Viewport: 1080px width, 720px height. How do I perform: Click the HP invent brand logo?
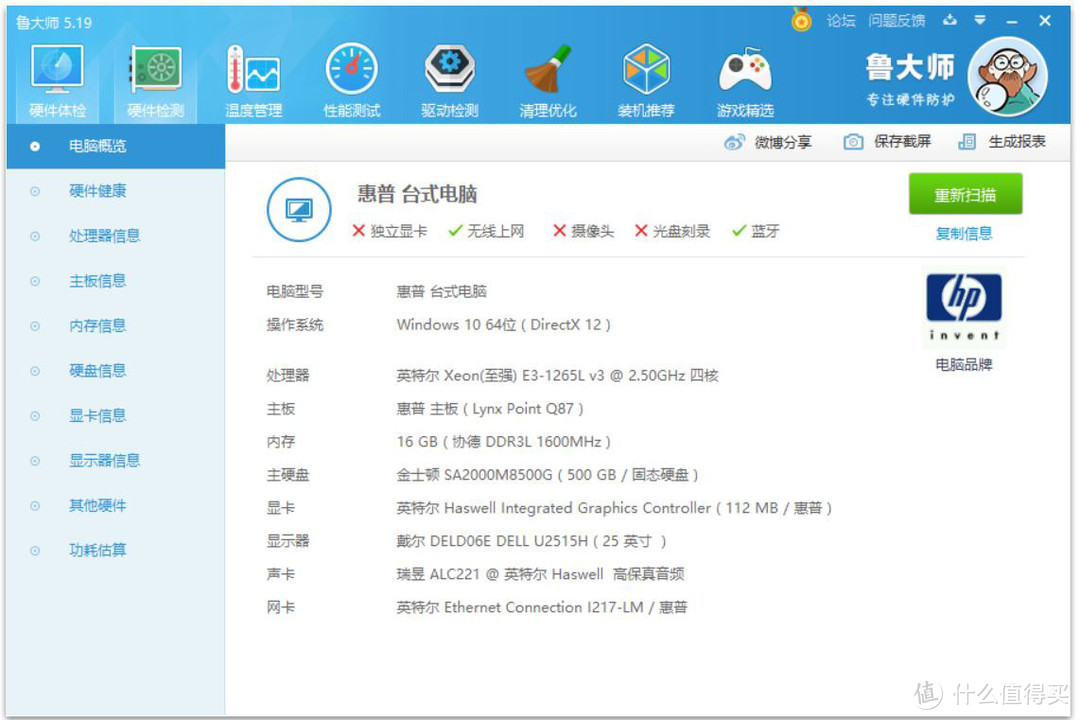(x=963, y=305)
